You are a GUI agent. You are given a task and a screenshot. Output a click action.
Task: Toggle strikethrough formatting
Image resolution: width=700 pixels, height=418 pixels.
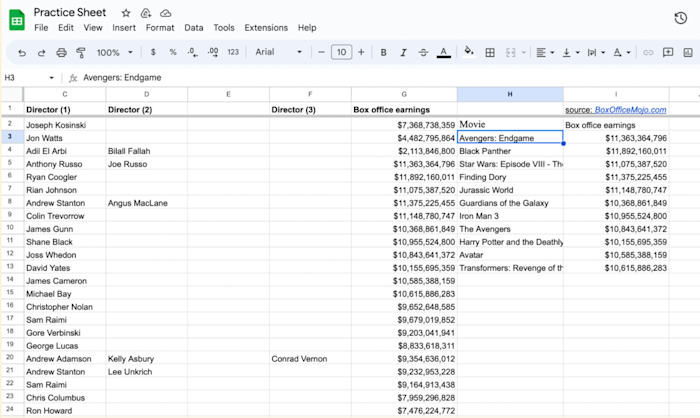[423, 53]
